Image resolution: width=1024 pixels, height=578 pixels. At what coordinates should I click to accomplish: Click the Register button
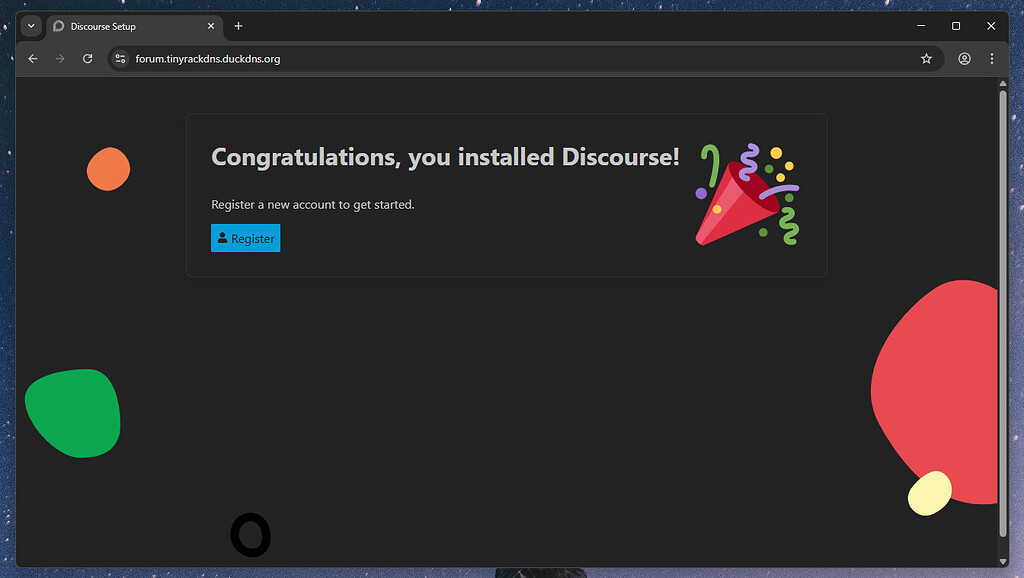[245, 238]
